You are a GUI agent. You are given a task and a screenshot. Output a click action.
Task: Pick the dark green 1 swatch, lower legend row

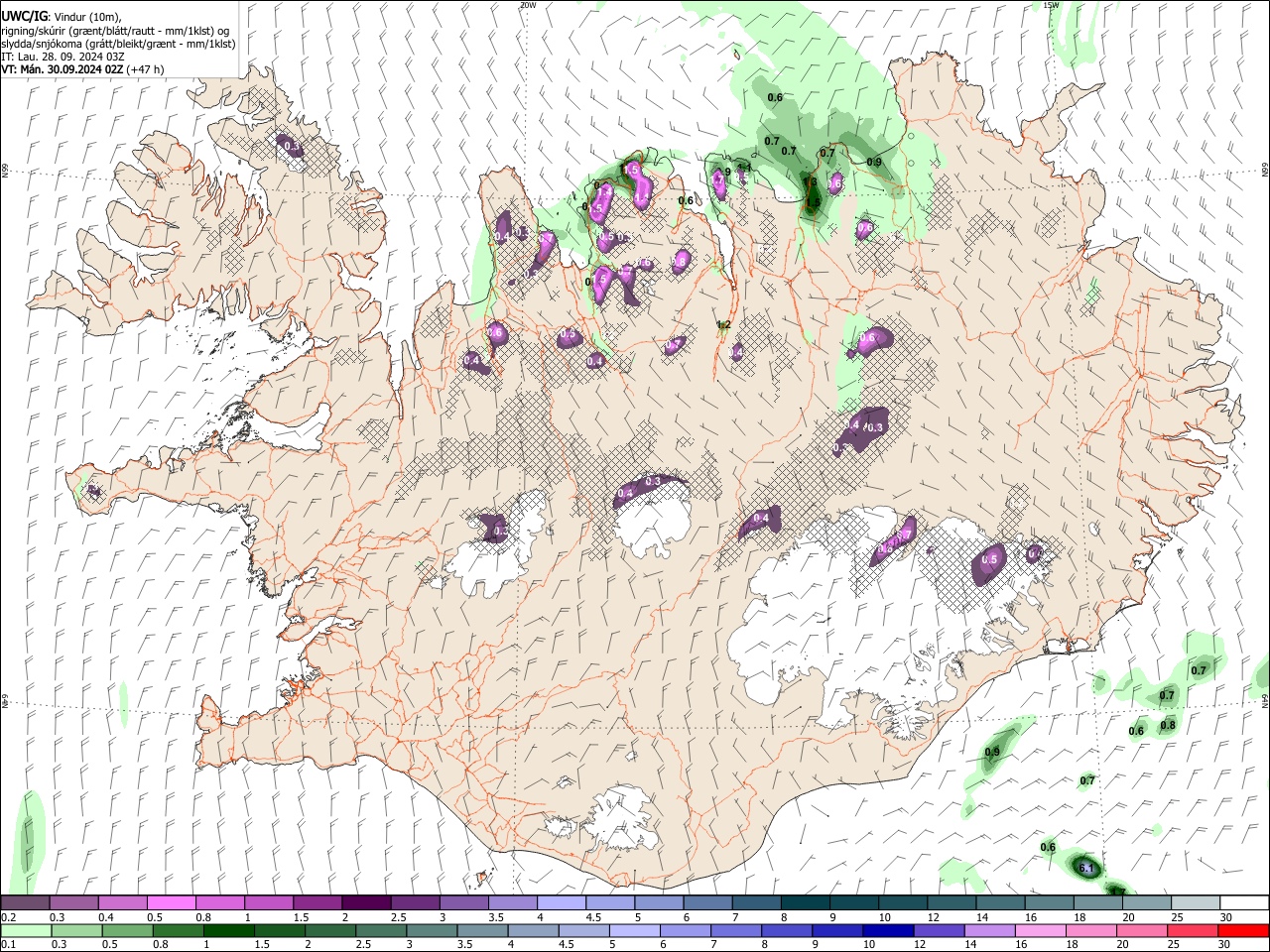[227, 930]
